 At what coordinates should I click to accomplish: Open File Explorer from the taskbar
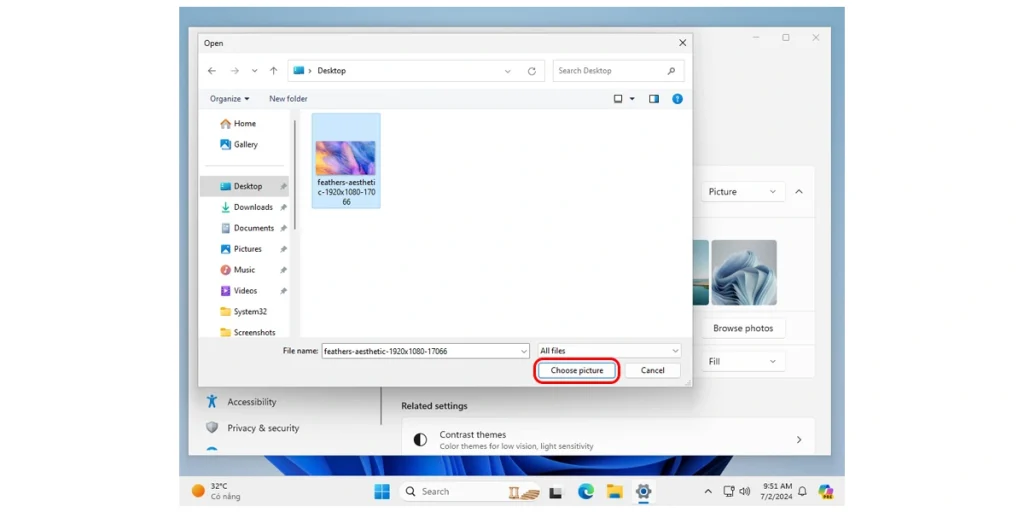coord(614,491)
